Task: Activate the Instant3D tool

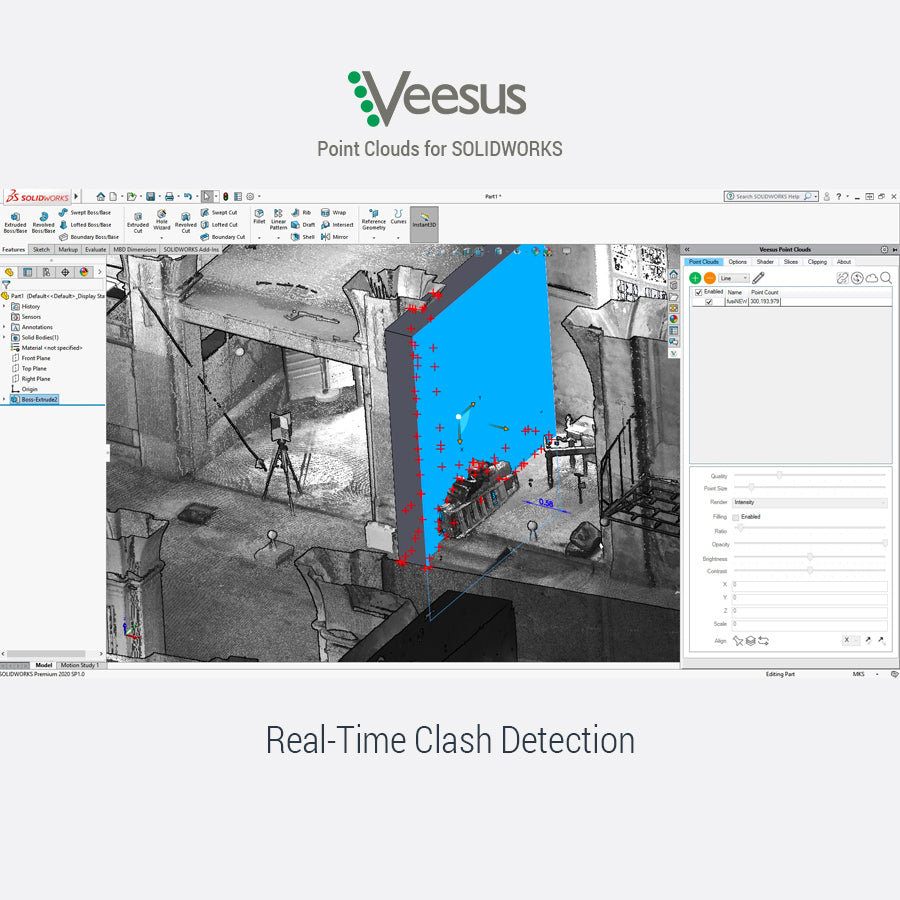Action: pyautogui.click(x=422, y=222)
